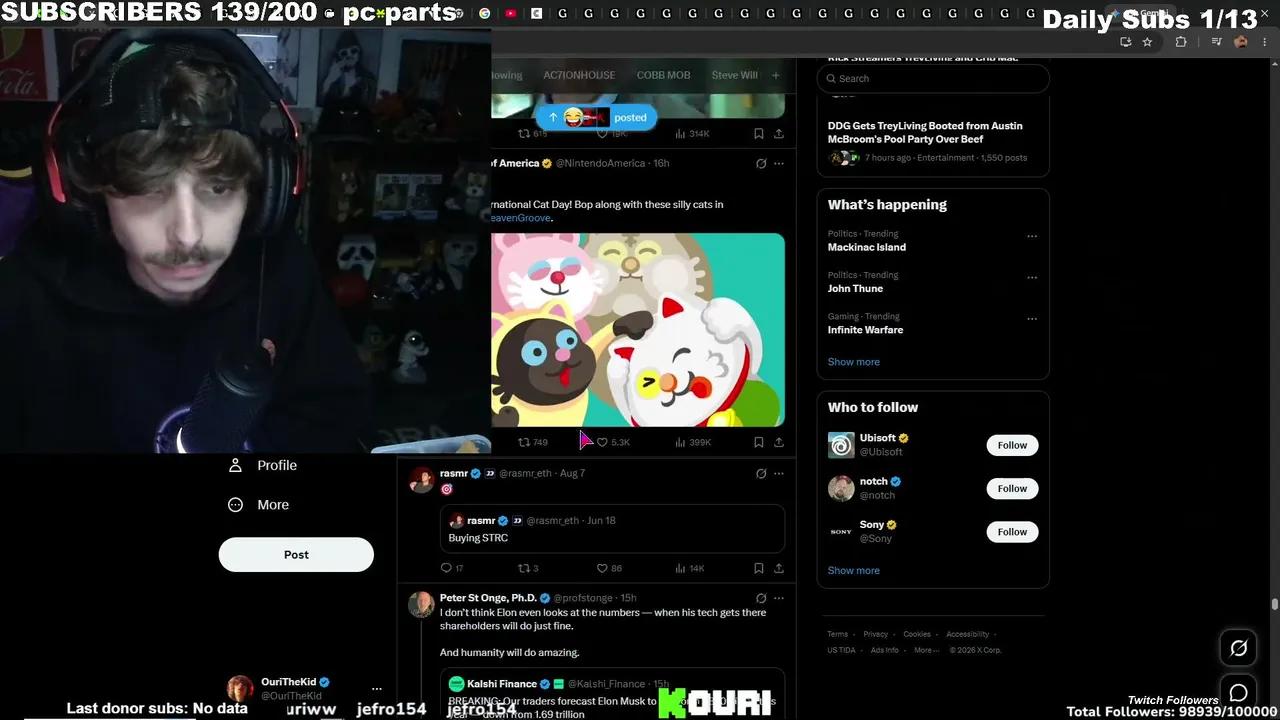
Task: Show new posts via posted pill
Action: (596, 117)
